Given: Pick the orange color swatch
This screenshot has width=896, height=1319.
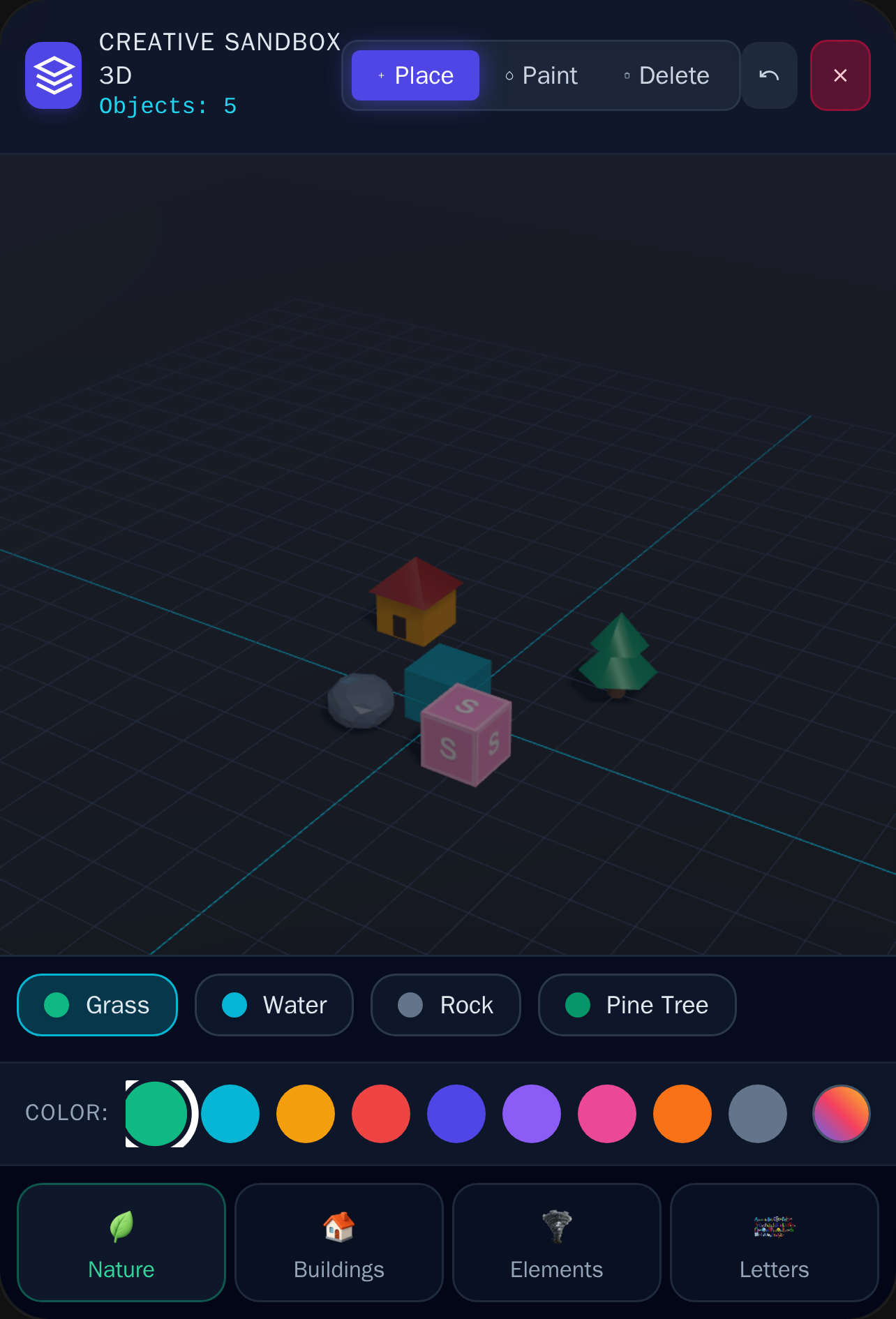Looking at the screenshot, I should click(682, 1114).
